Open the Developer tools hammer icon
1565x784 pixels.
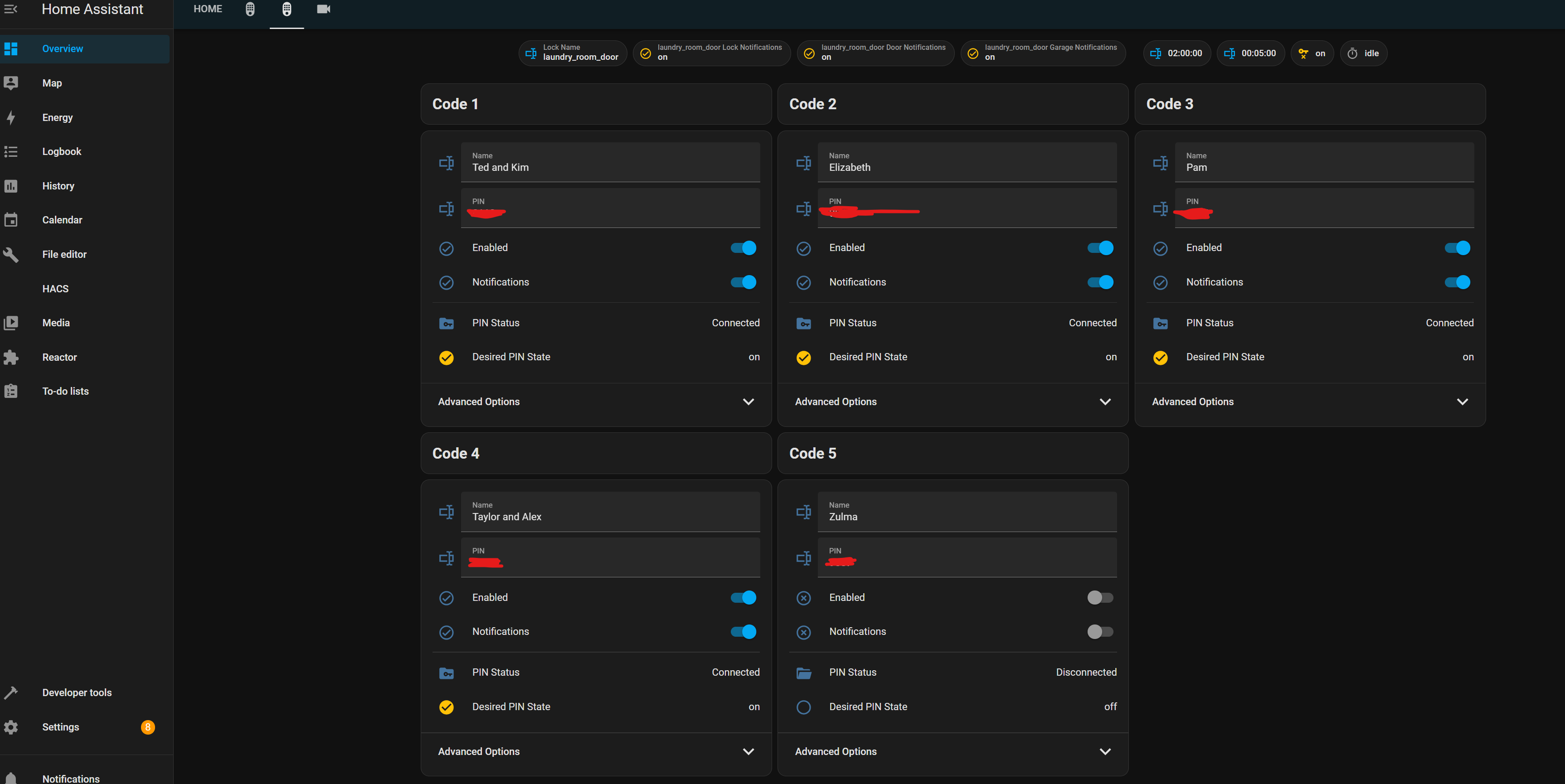coord(11,692)
